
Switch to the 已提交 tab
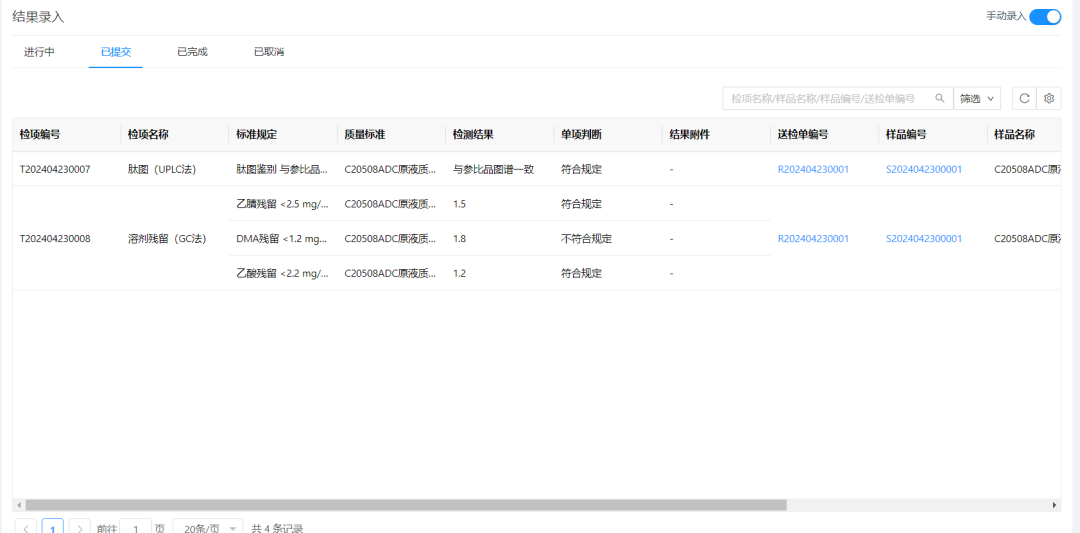pos(116,52)
